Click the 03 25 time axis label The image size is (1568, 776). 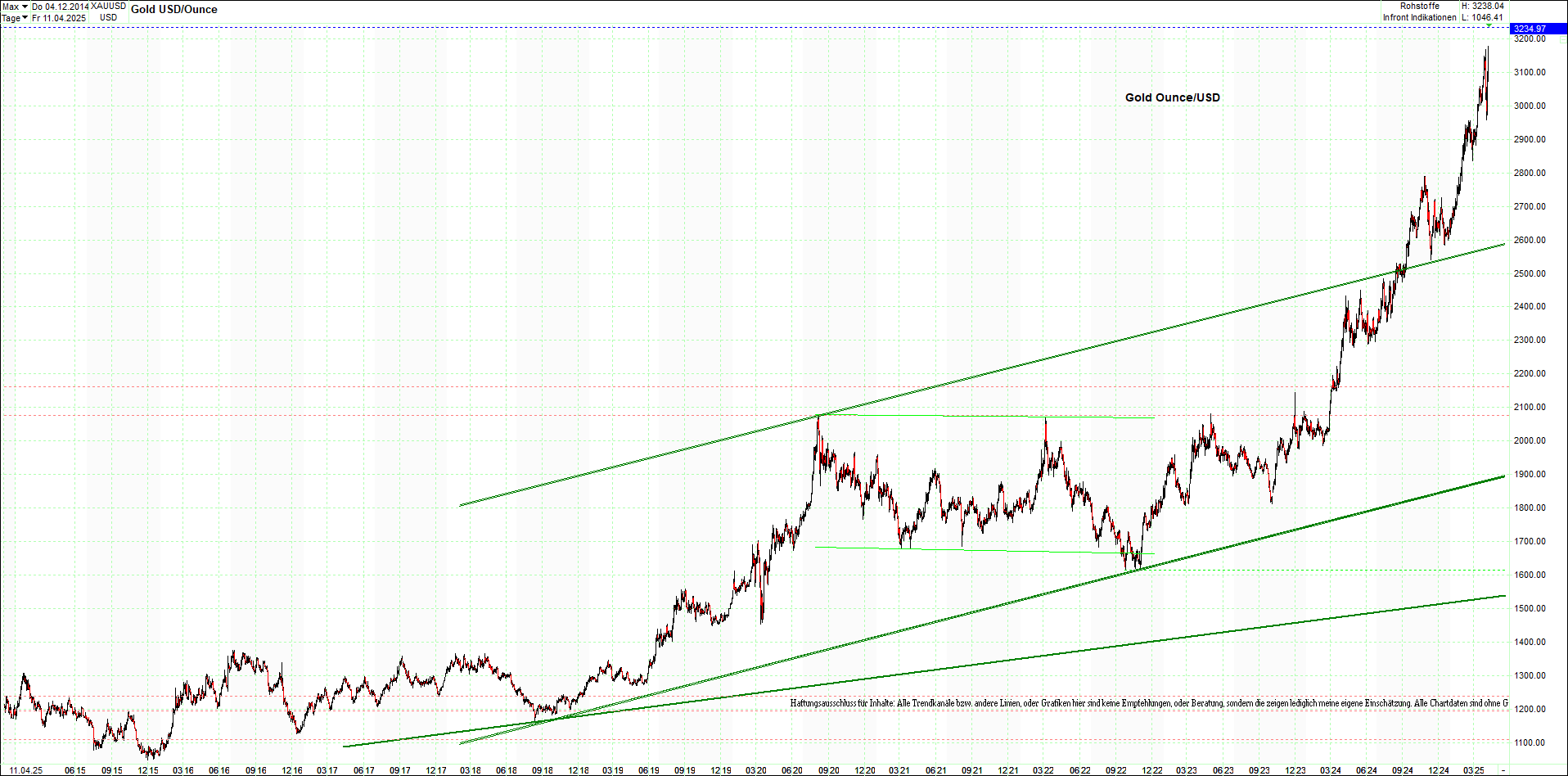pos(1474,770)
